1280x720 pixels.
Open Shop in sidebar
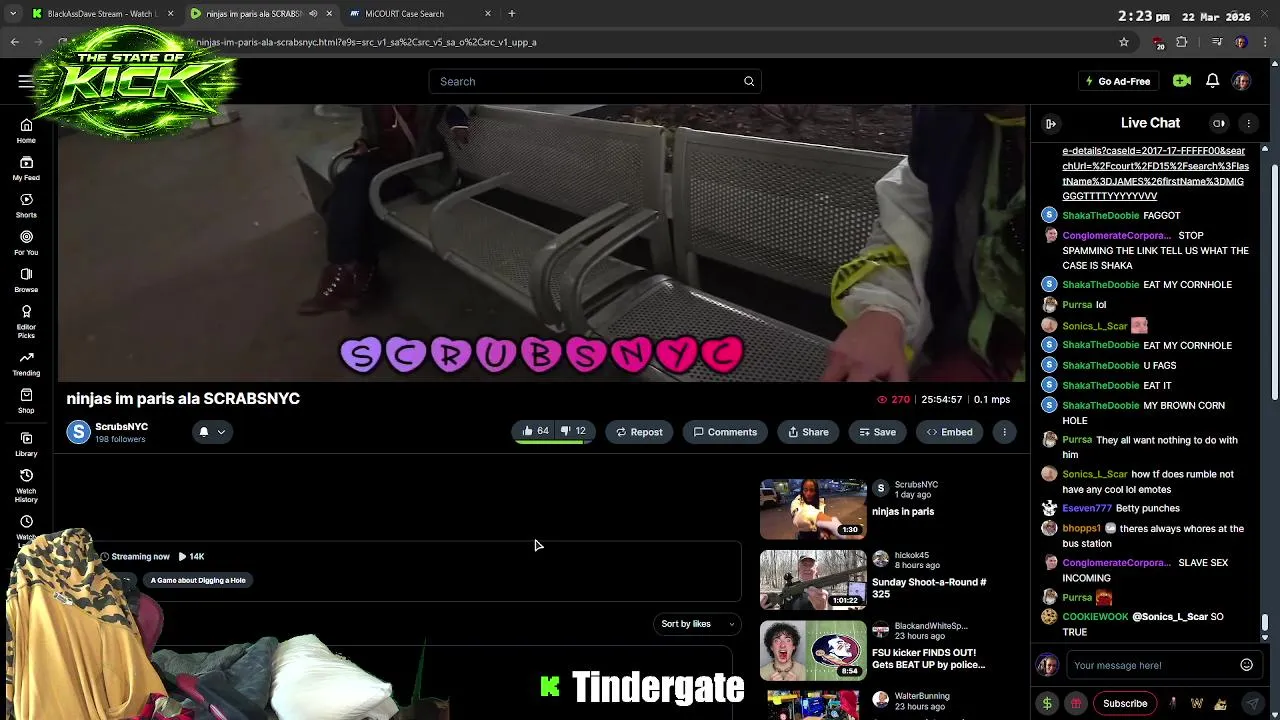coord(26,401)
